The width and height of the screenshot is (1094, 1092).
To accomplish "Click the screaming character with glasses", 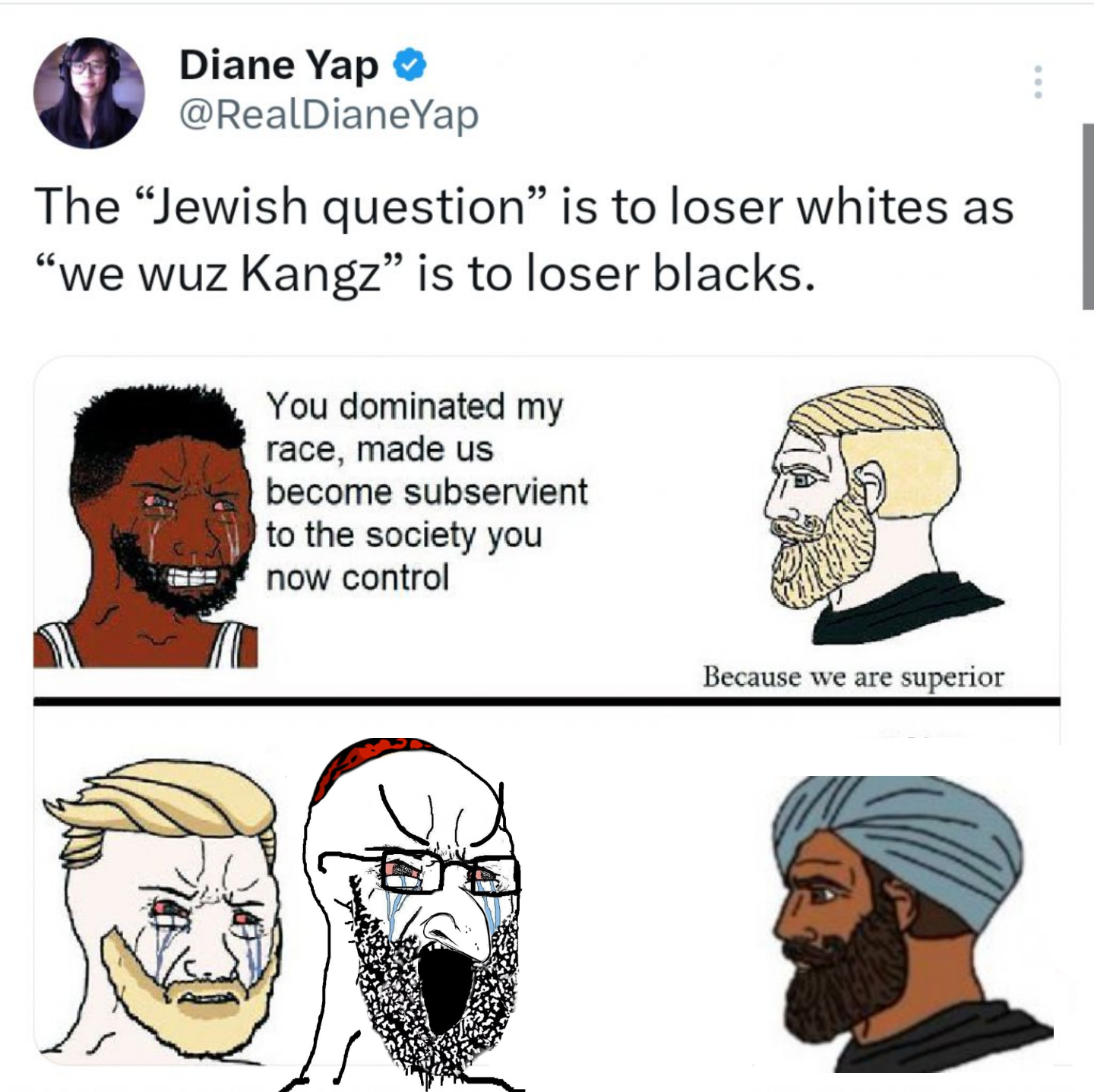I will click(410, 914).
